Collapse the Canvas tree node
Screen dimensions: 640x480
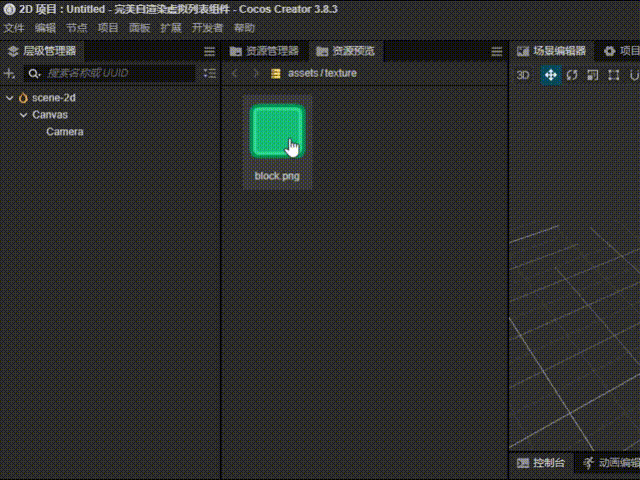pyautogui.click(x=24, y=115)
